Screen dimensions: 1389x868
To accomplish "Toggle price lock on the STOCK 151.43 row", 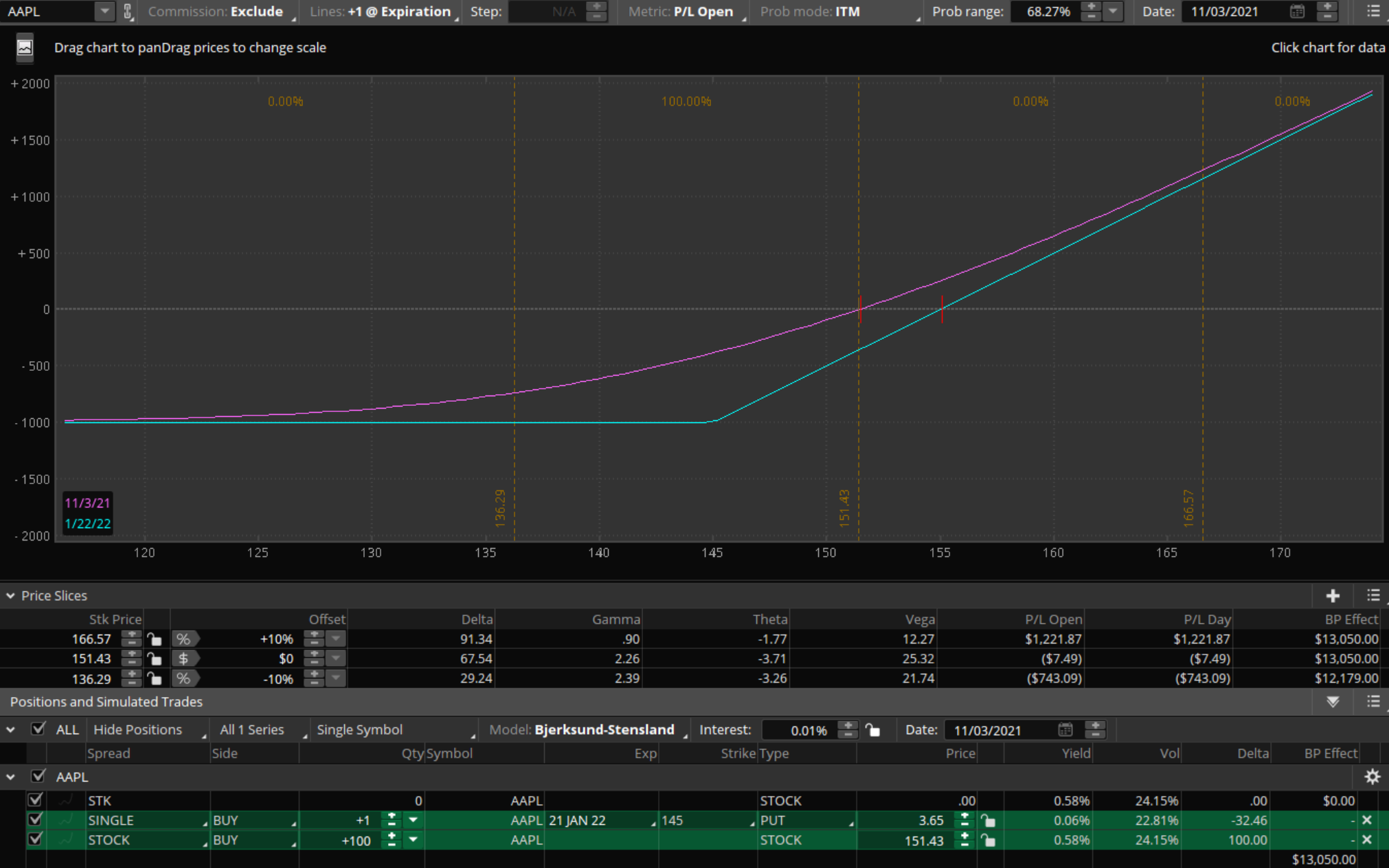I will 988,841.
